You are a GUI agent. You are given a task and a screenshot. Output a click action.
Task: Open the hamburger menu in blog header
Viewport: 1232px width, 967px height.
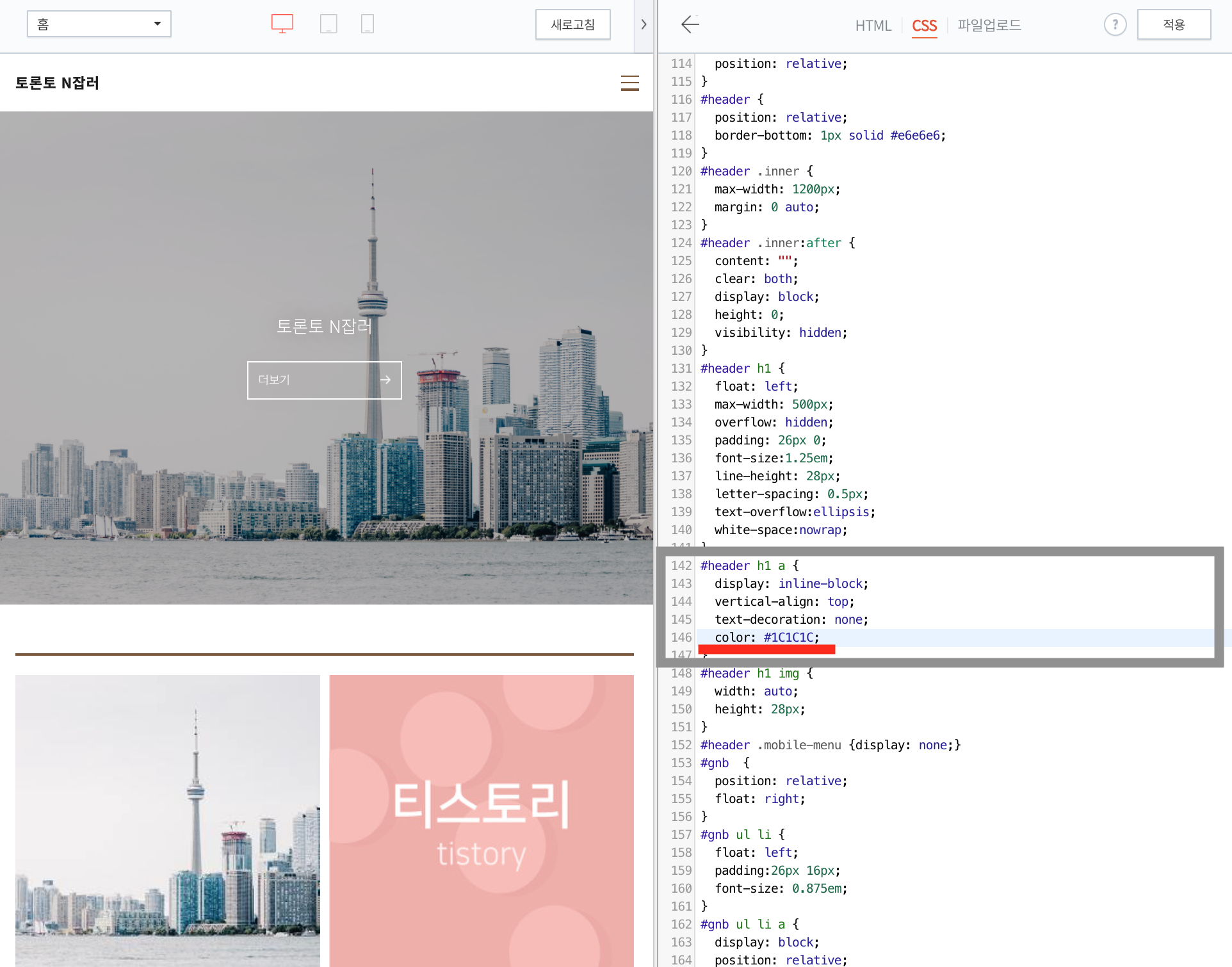tap(629, 83)
